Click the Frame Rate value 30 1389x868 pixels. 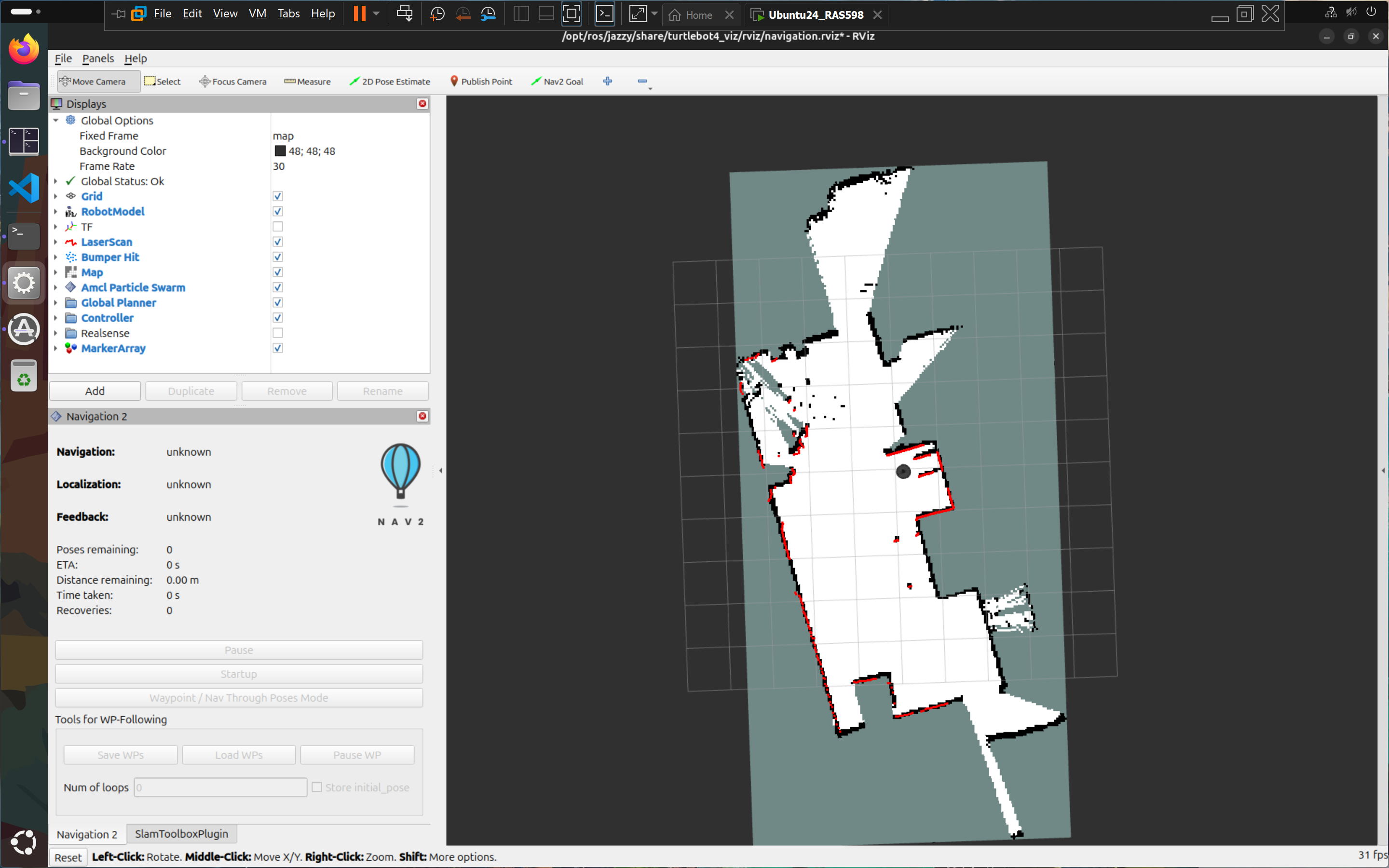(x=278, y=166)
